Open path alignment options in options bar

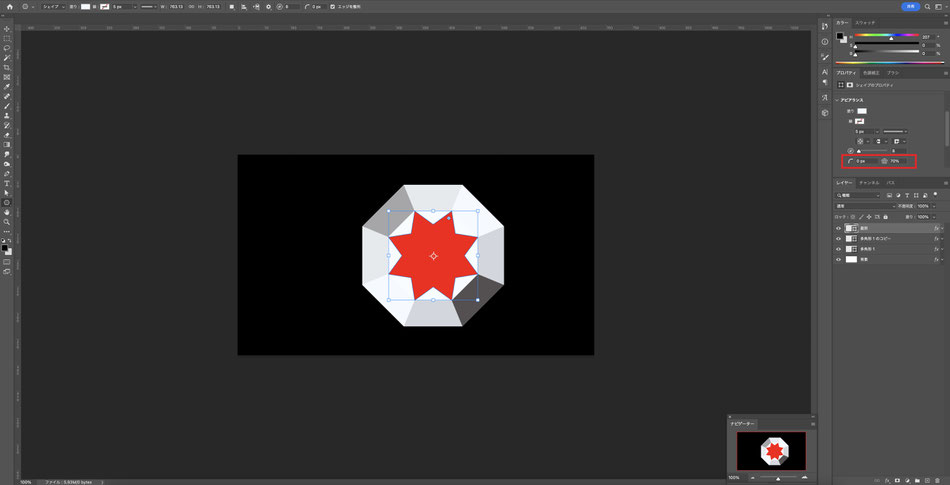[244, 7]
